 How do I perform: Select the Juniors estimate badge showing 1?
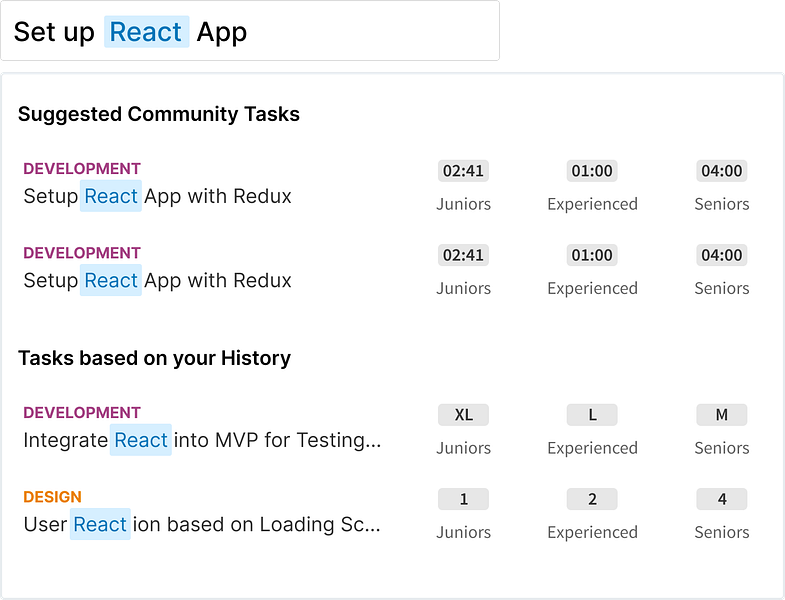463,499
